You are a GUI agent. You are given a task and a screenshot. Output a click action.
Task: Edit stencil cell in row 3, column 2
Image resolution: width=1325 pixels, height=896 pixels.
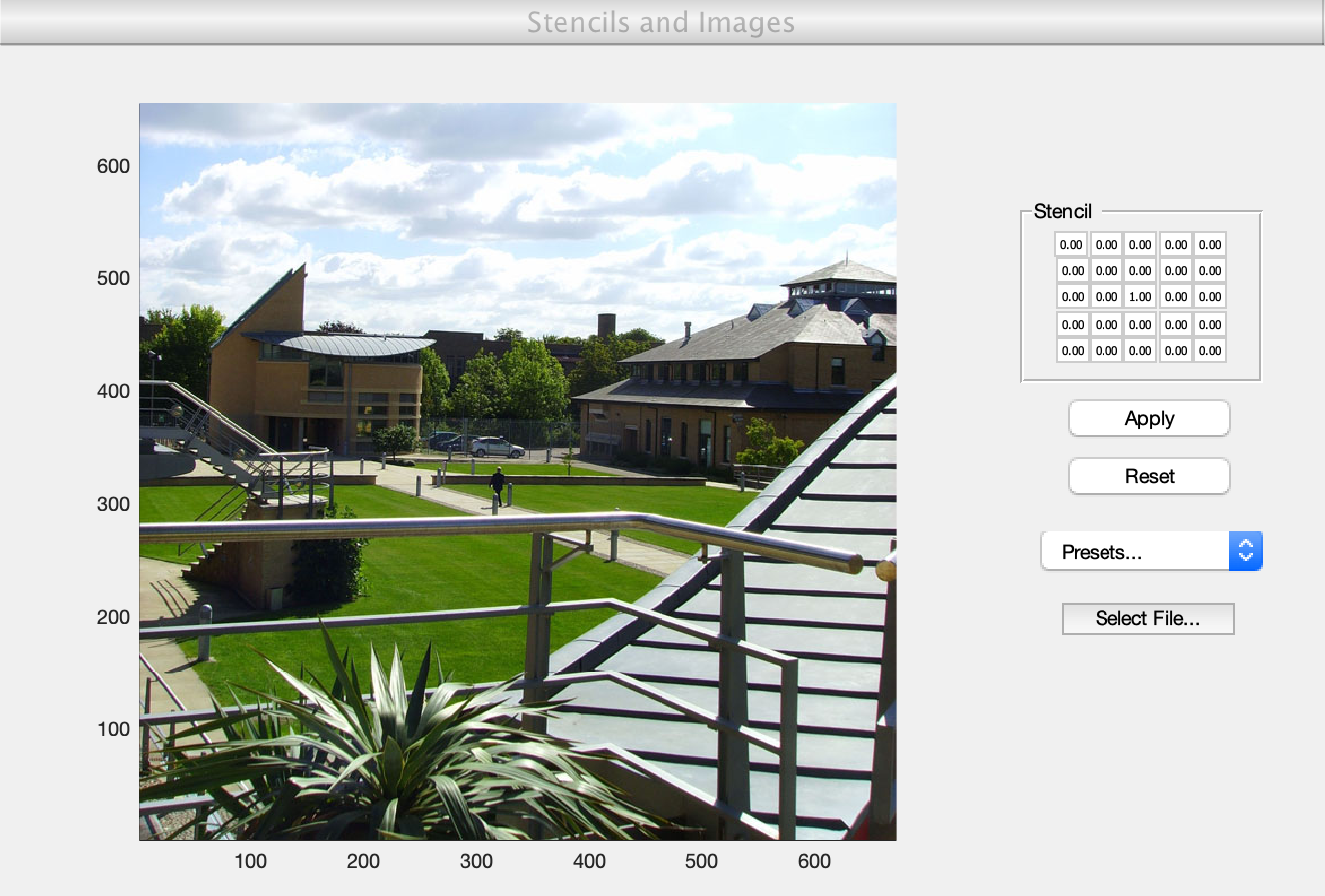[1106, 296]
